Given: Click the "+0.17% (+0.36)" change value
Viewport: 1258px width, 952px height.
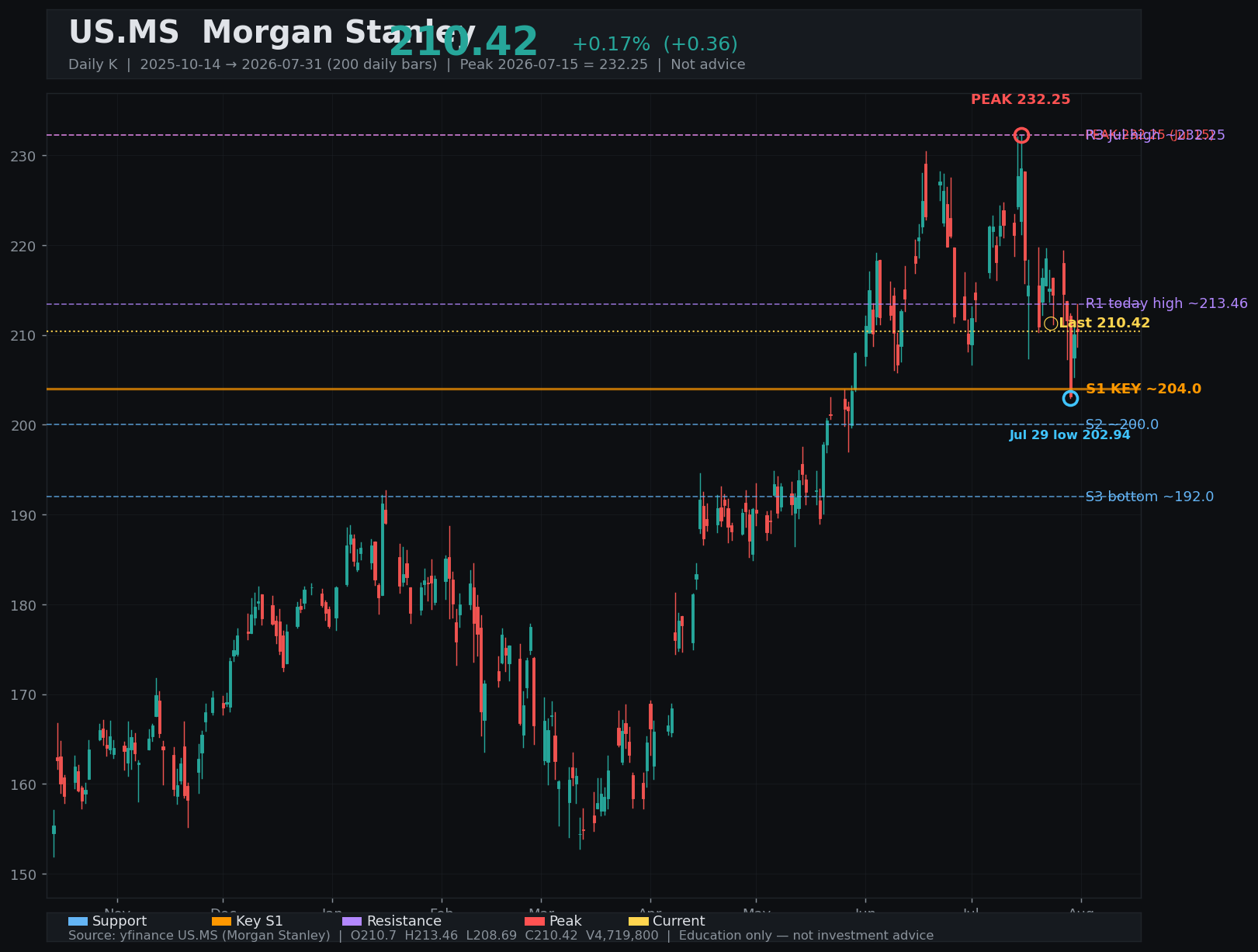Looking at the screenshot, I should 655,44.
